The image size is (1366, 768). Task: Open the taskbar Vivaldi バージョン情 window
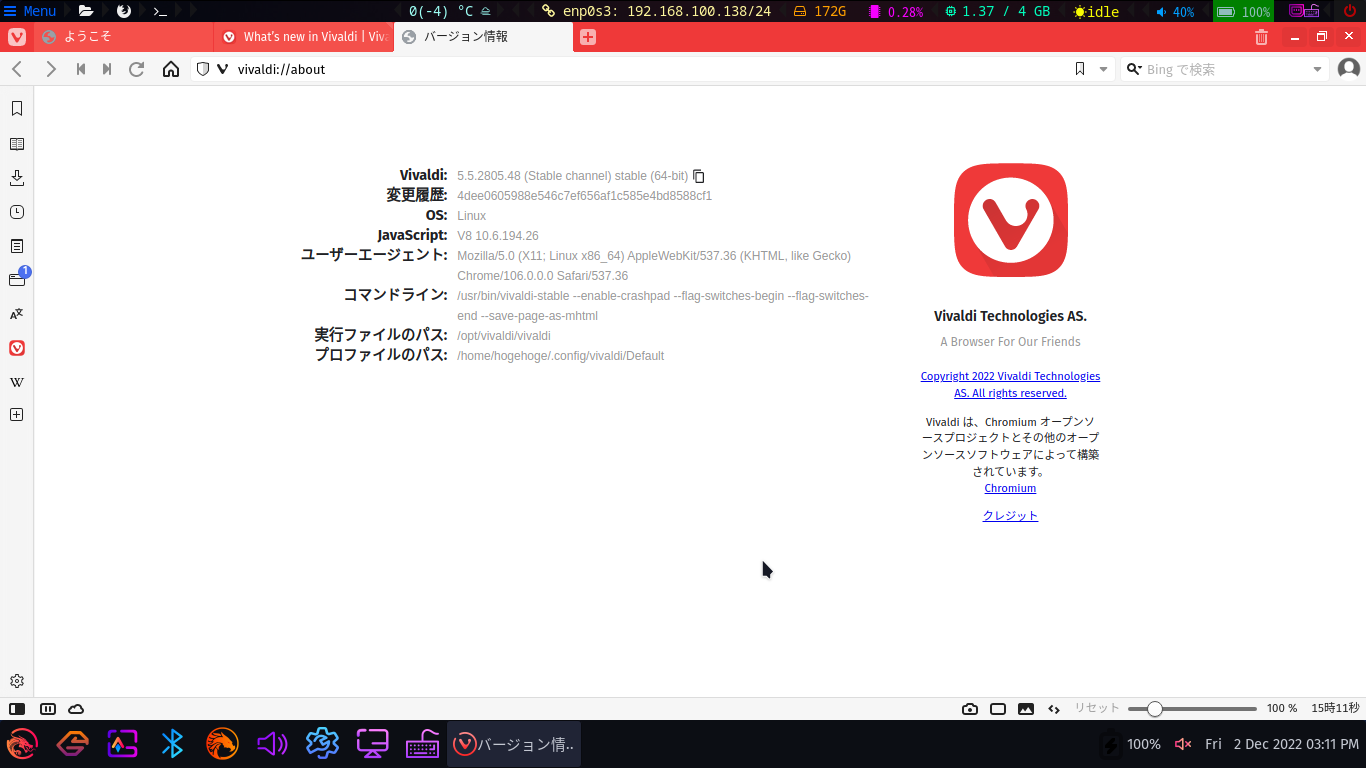click(x=514, y=744)
